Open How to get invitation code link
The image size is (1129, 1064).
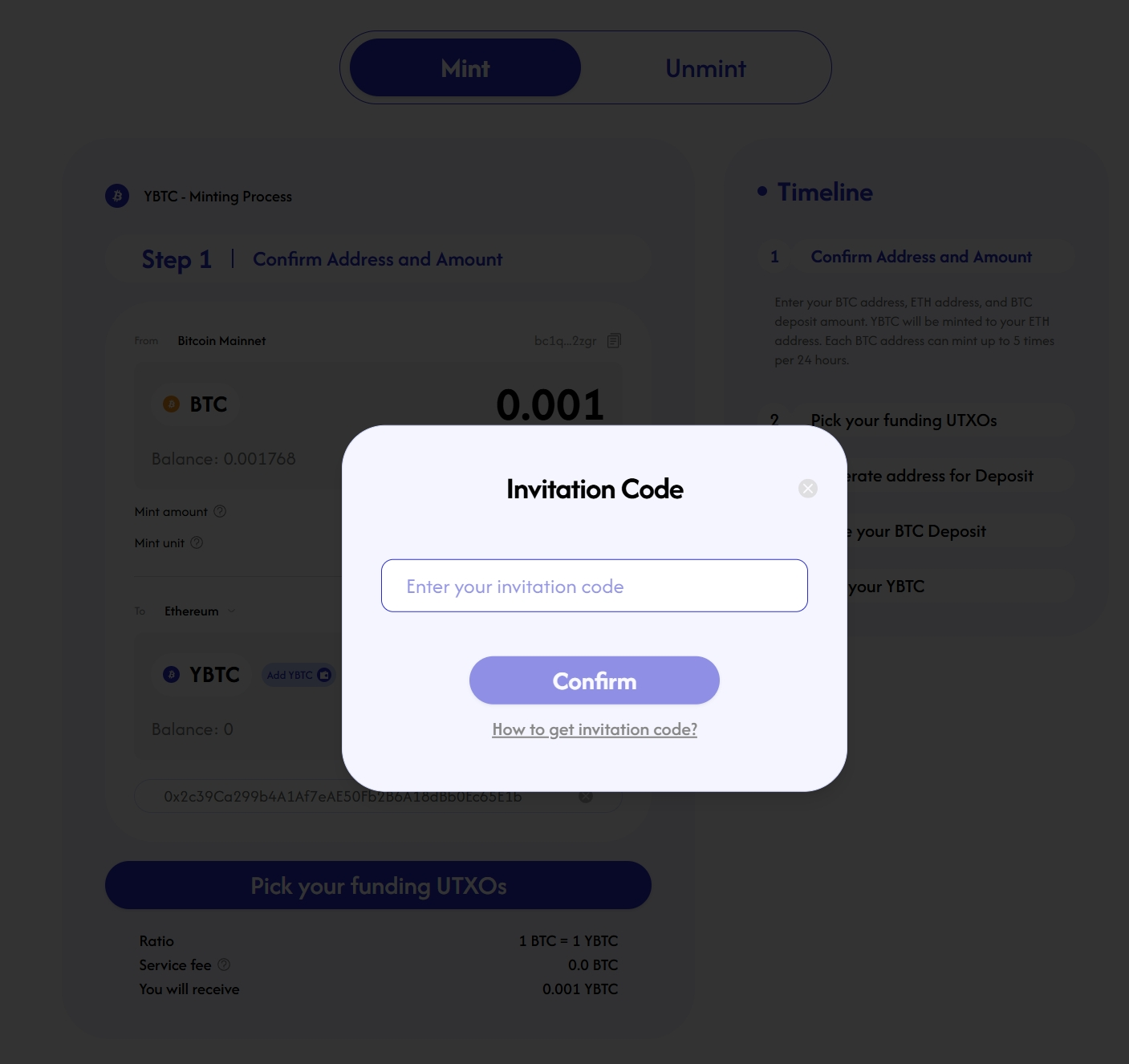pos(595,729)
